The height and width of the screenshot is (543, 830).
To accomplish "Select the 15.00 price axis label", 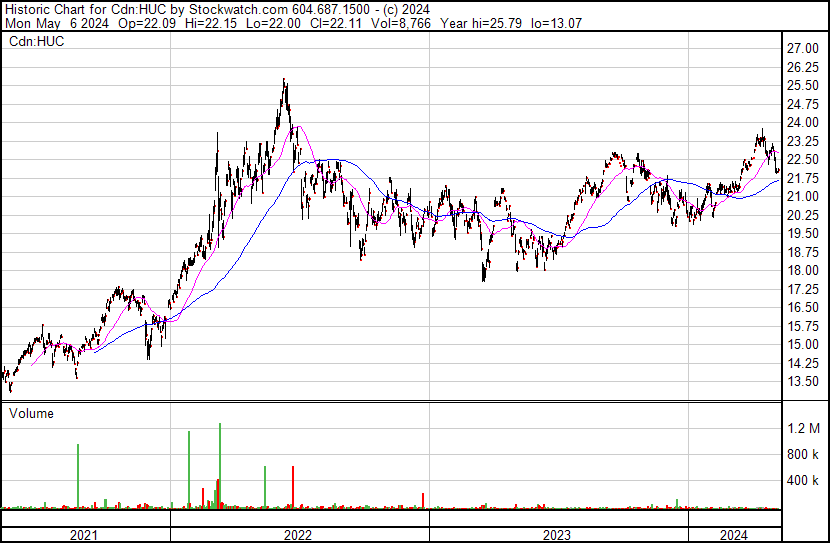I will click(x=802, y=345).
